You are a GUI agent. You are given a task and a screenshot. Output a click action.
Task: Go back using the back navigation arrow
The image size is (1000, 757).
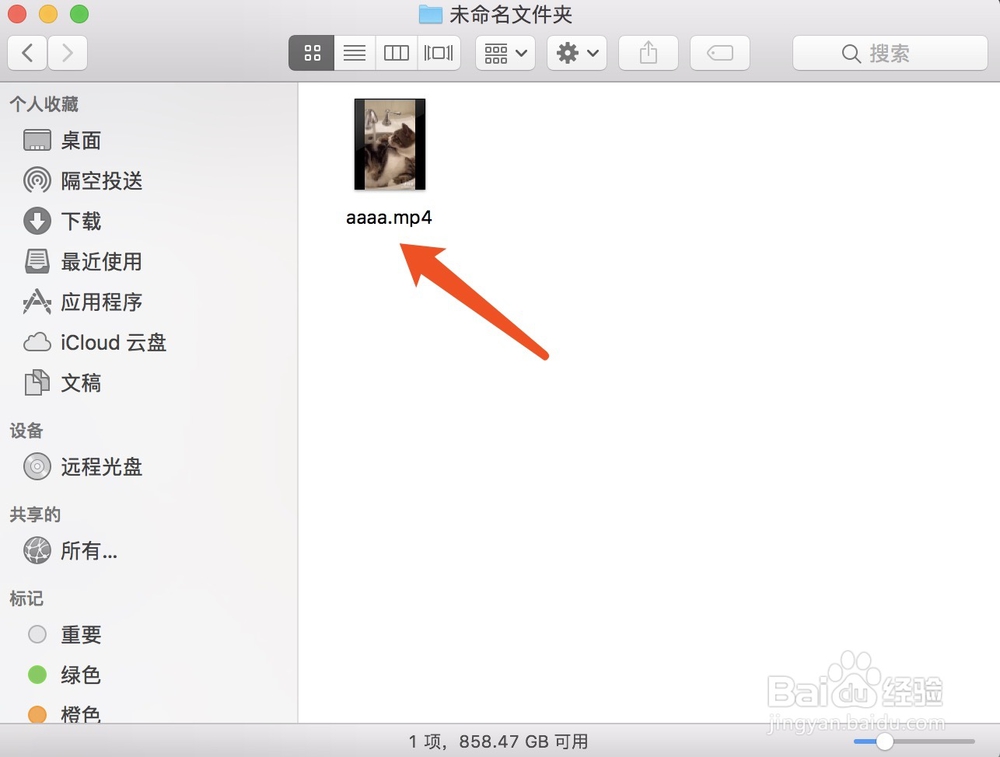click(27, 52)
